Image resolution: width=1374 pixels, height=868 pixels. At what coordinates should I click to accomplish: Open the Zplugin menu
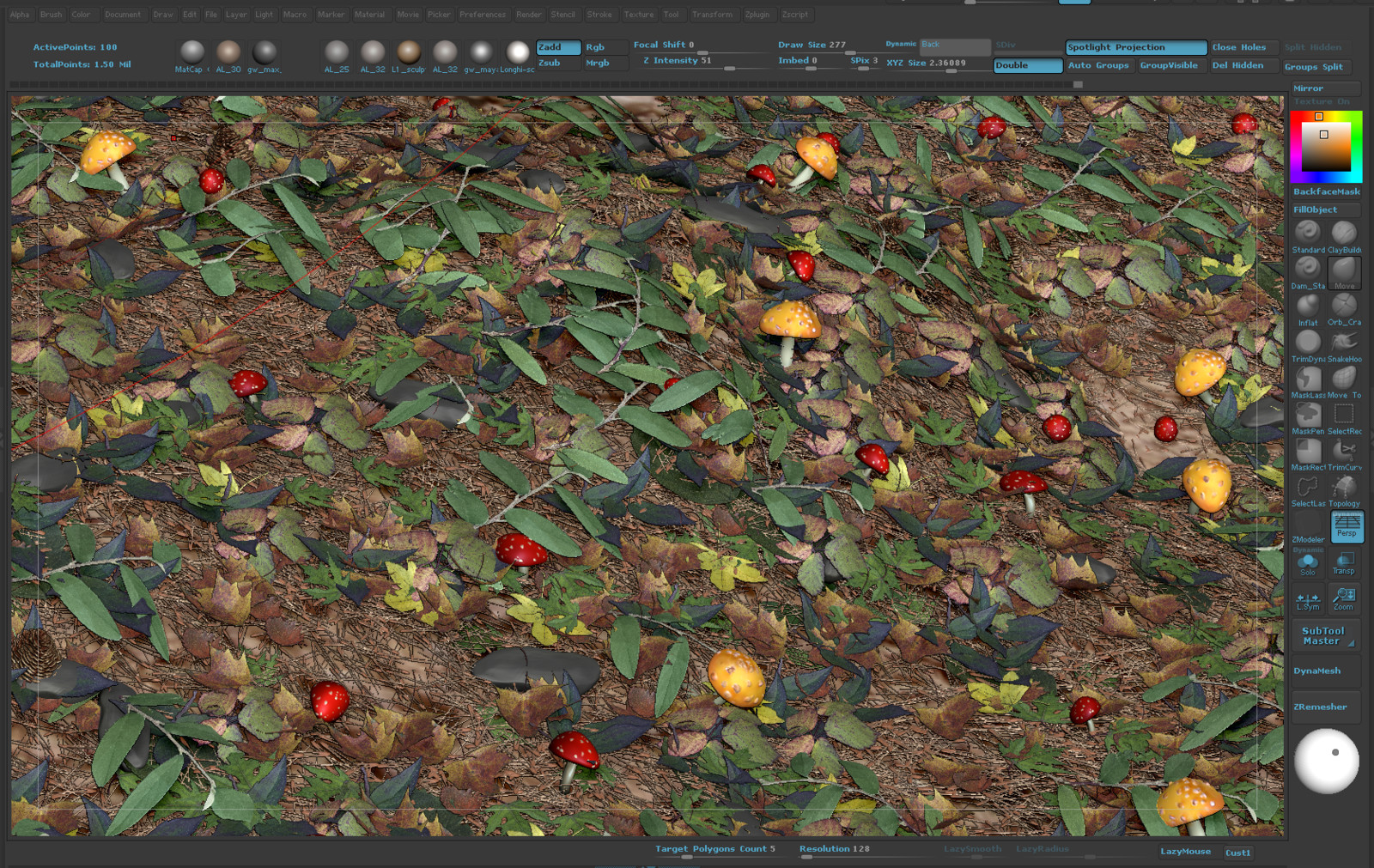click(x=757, y=15)
